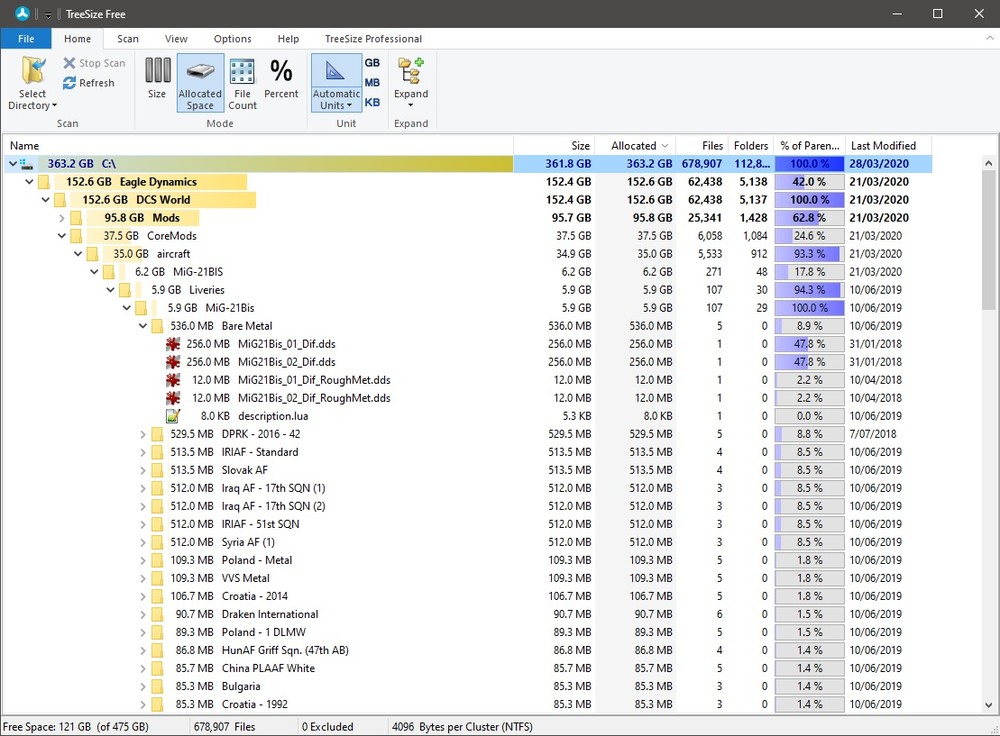The image size is (1000, 736).
Task: Choose the Percent mode icon
Action: click(x=281, y=71)
